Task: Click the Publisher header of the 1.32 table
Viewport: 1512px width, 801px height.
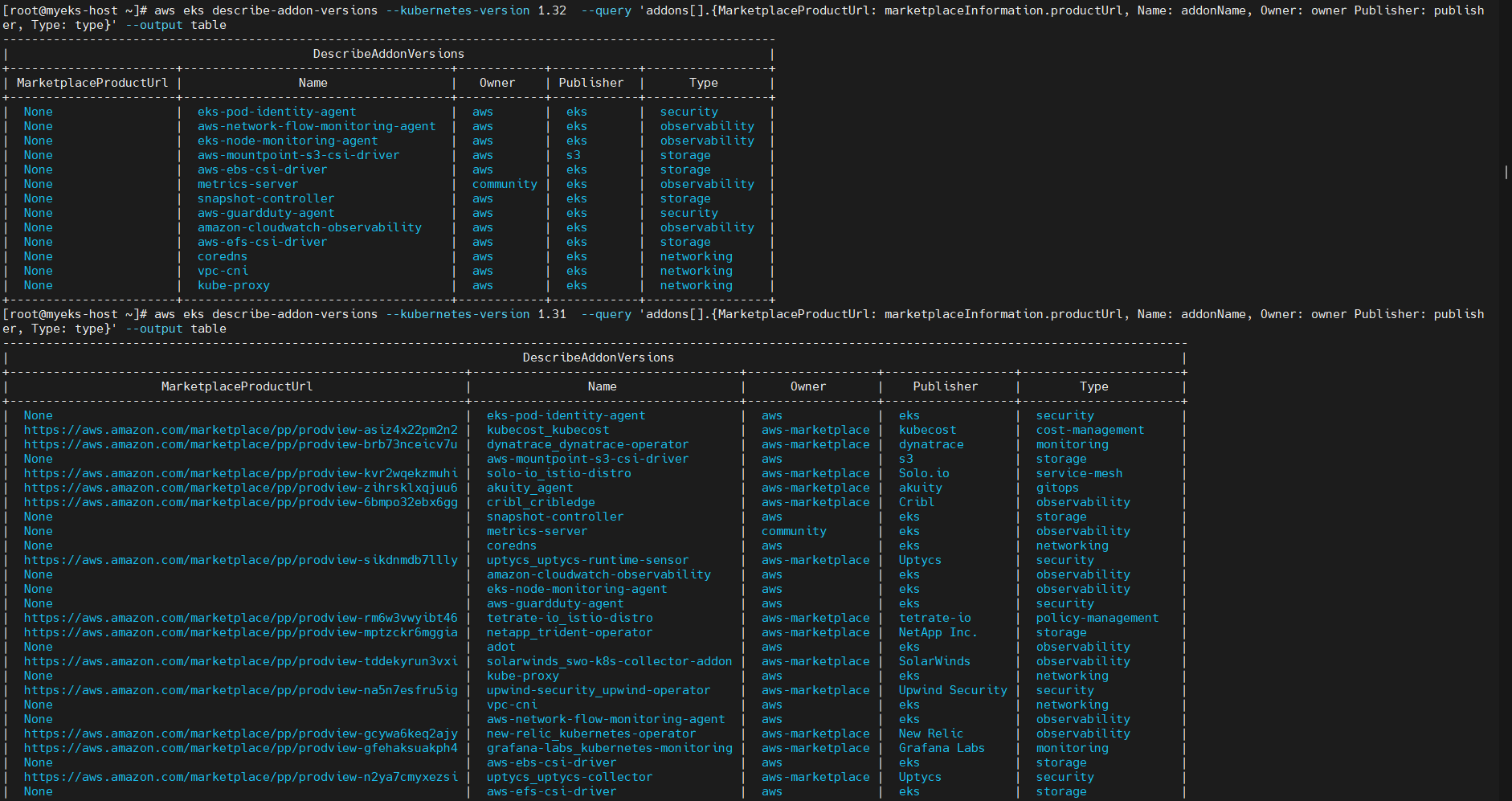Action: tap(591, 83)
